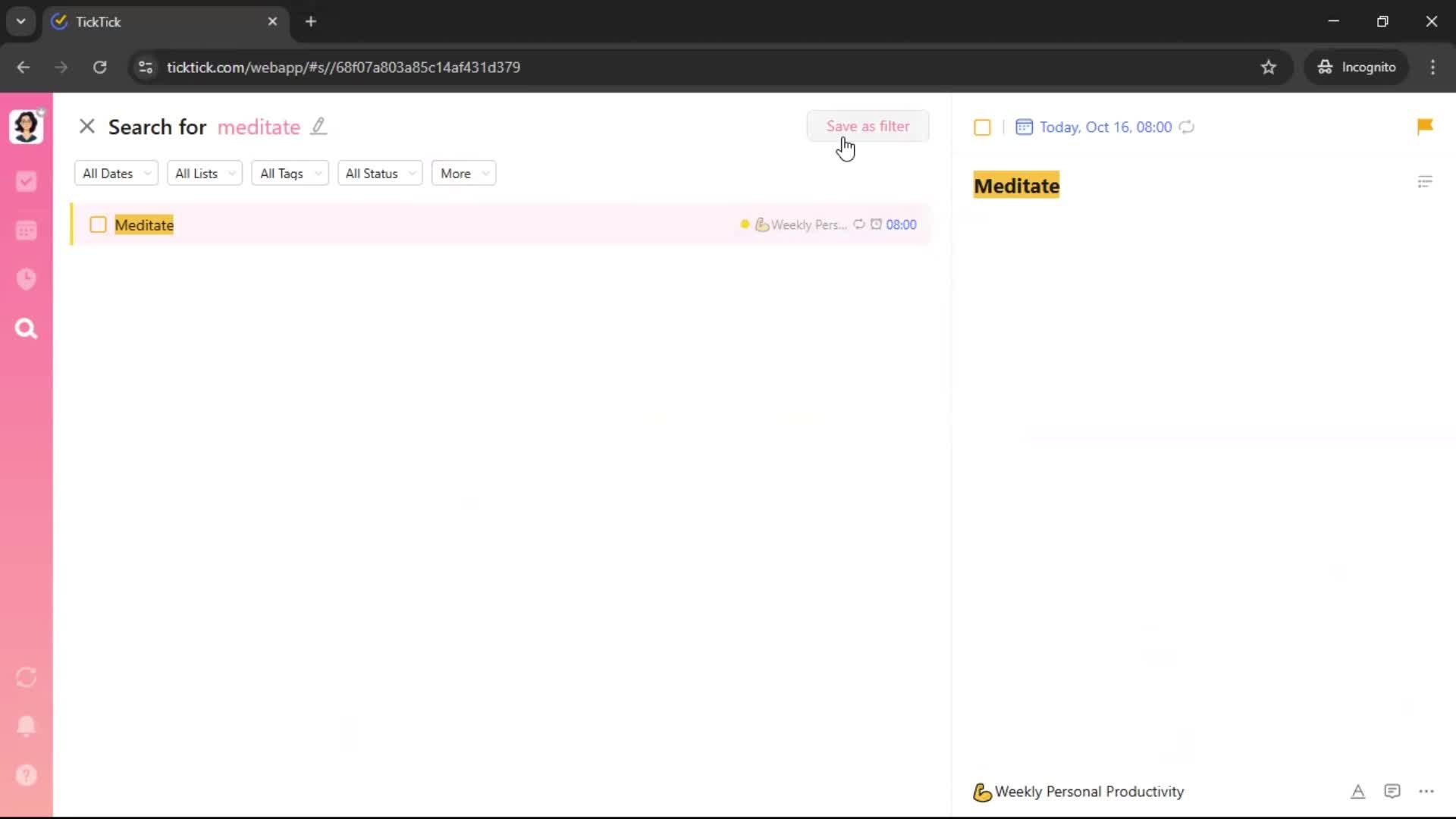
Task: Expand the All Dates filter dropdown
Action: point(116,174)
